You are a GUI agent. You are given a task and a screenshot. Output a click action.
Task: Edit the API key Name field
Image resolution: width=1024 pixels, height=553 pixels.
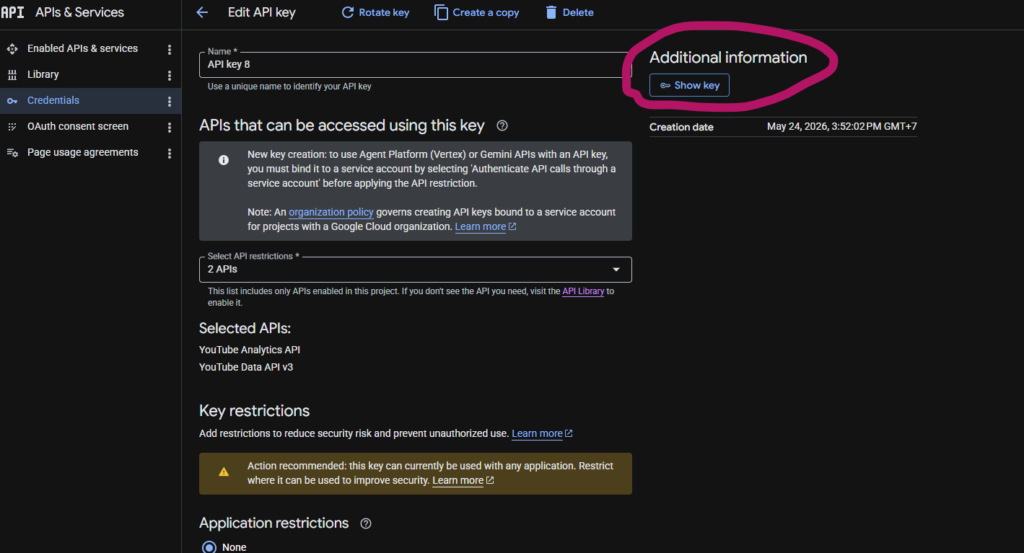pyautogui.click(x=415, y=65)
